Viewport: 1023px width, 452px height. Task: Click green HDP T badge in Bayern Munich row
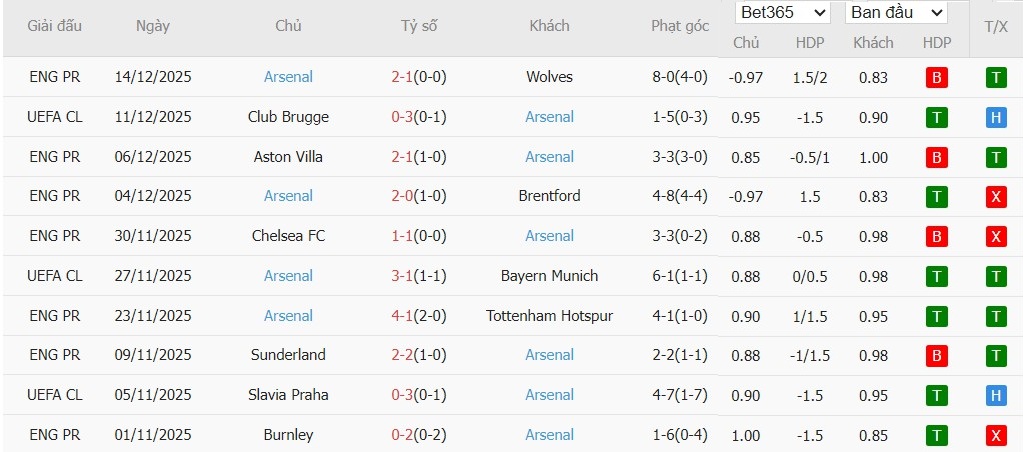[937, 277]
